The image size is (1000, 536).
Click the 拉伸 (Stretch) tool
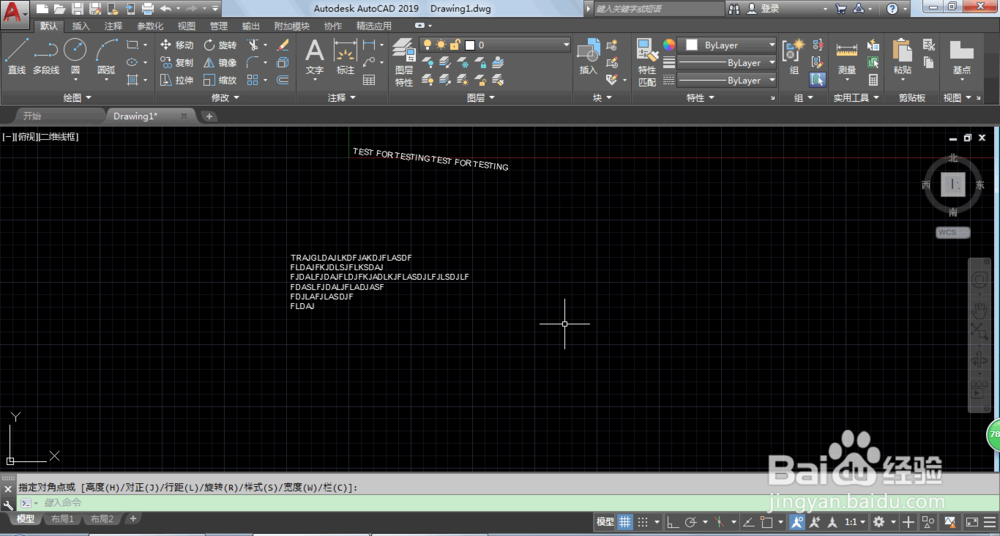(x=177, y=80)
